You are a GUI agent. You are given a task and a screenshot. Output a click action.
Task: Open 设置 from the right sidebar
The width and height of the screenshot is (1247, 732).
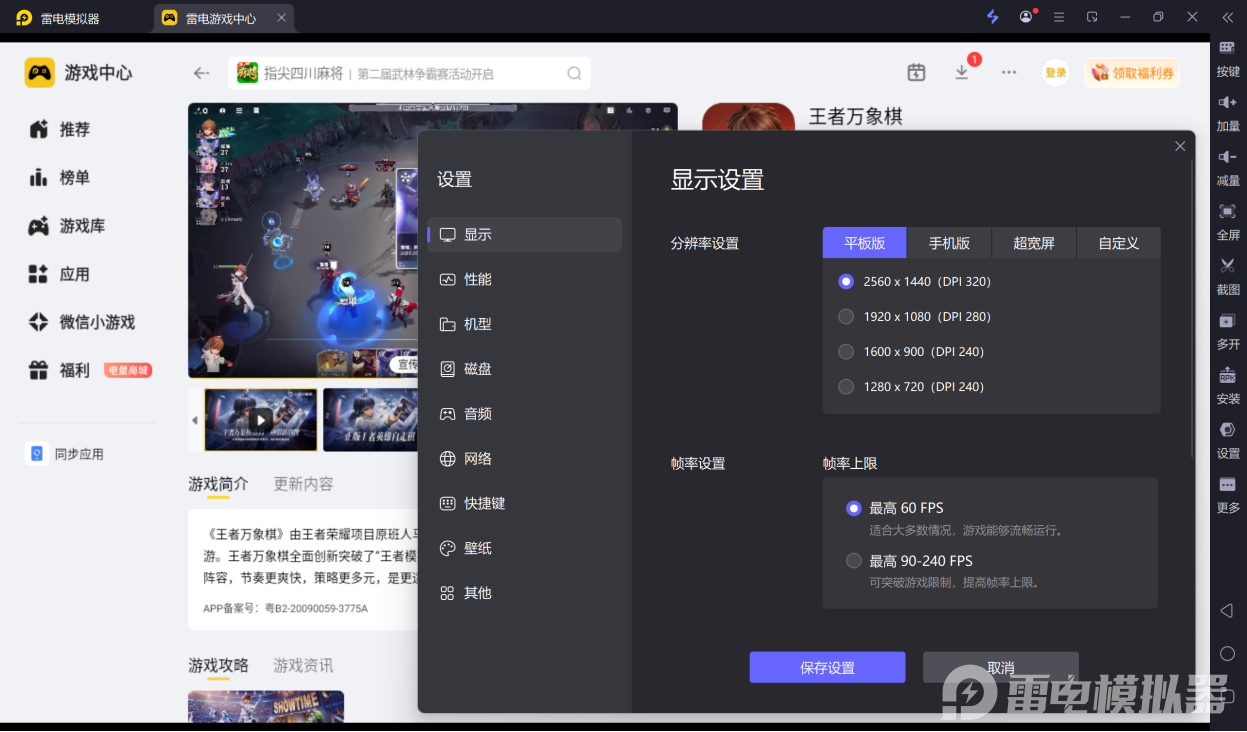(x=1228, y=440)
